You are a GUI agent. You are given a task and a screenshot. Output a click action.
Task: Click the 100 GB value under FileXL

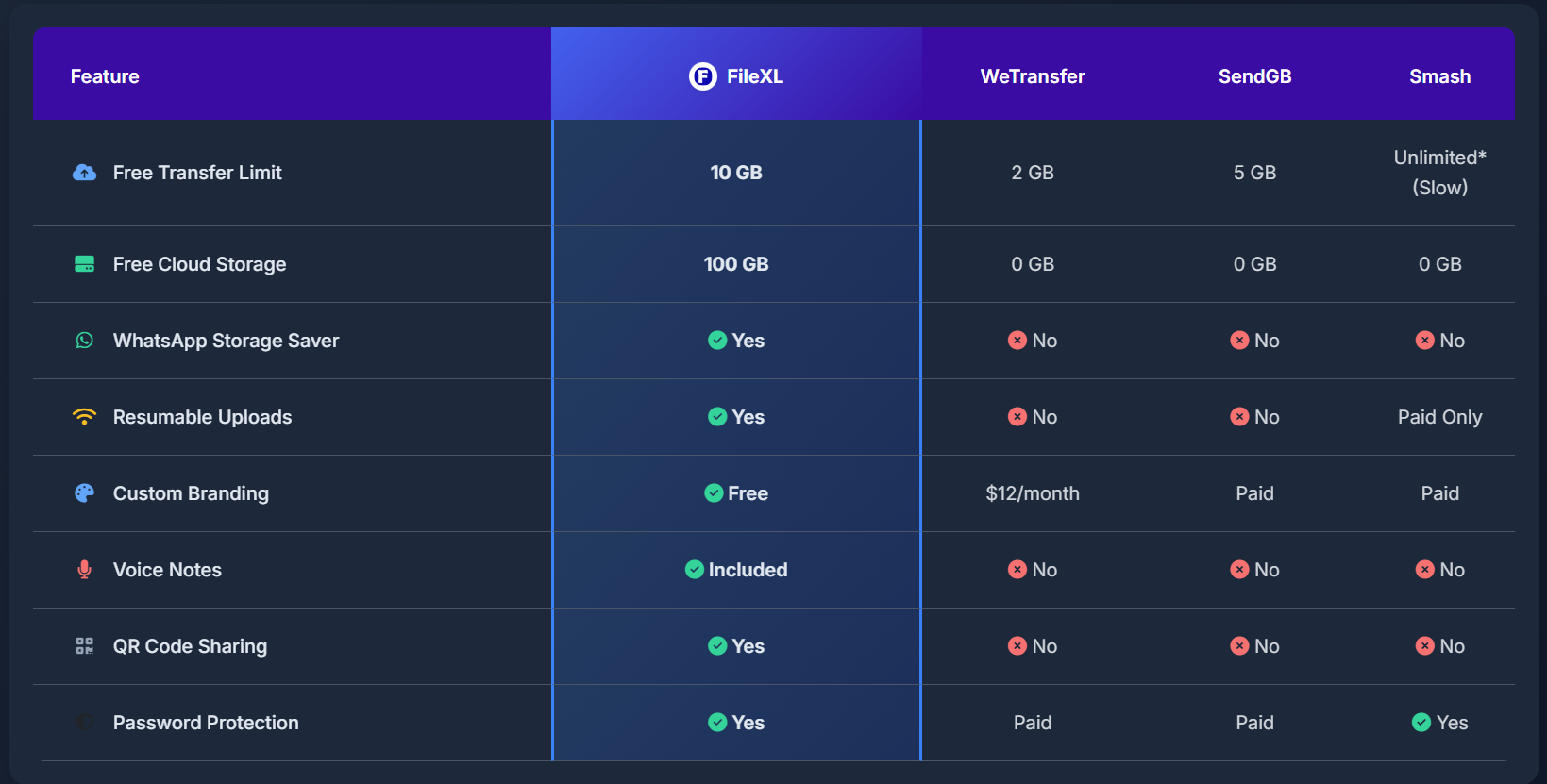tap(736, 264)
